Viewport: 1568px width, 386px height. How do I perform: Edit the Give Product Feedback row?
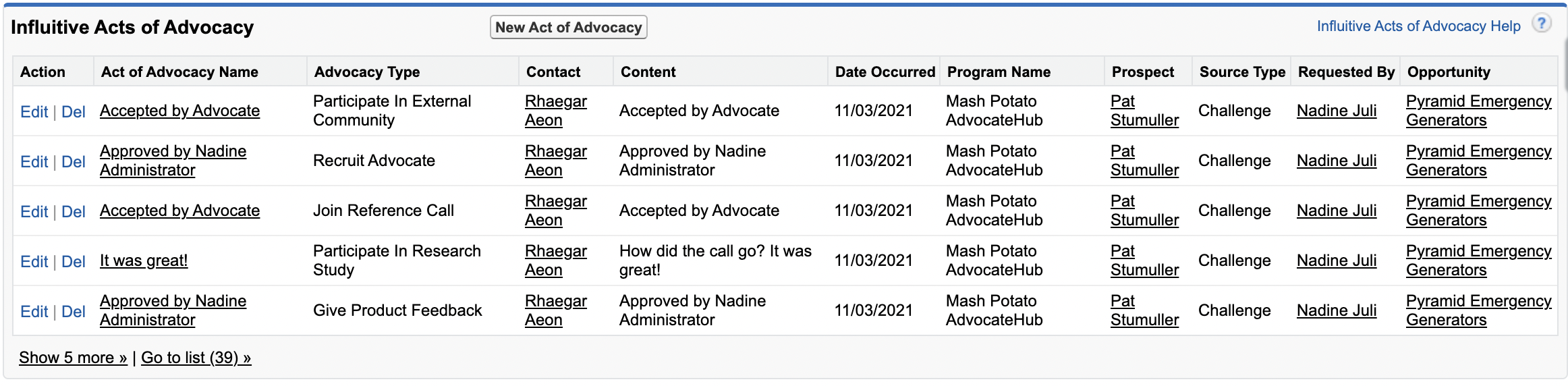[x=34, y=311]
